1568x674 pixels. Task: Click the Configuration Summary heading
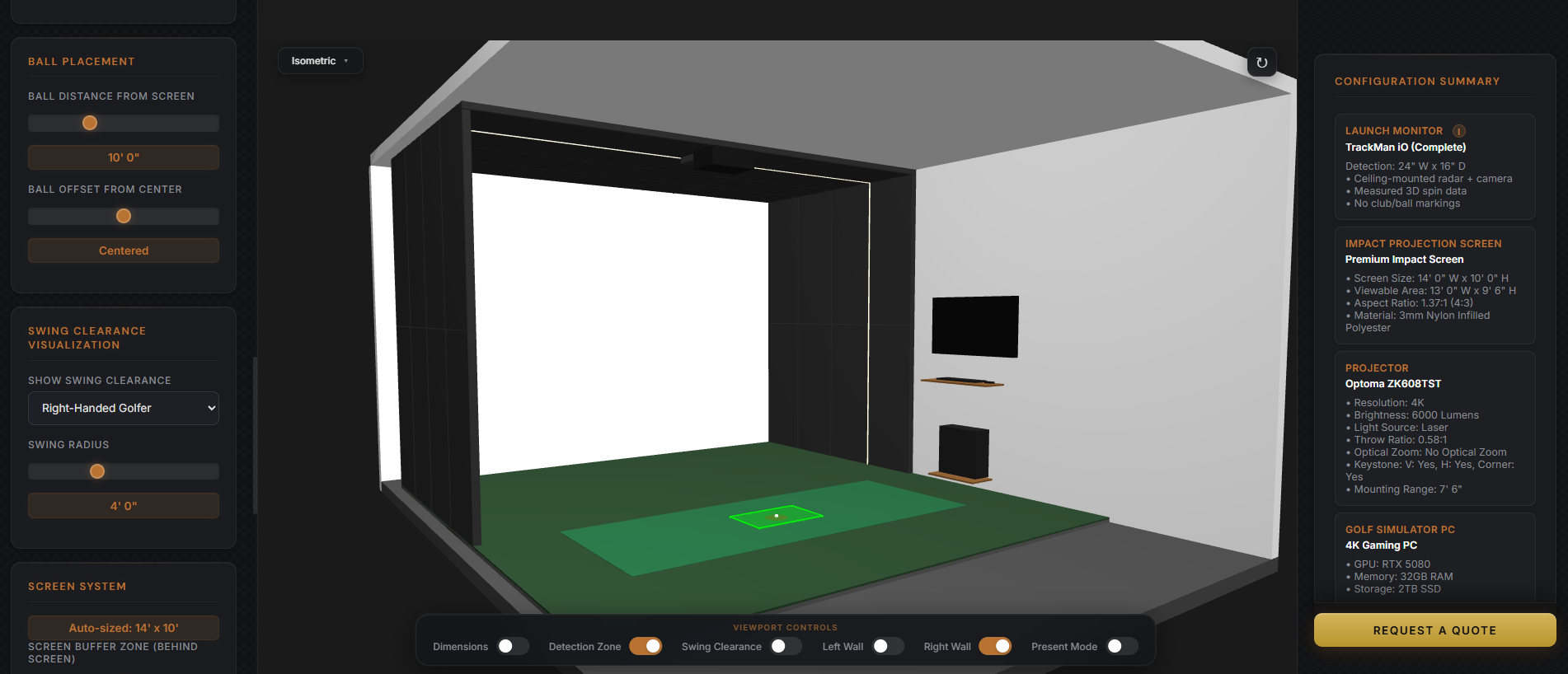pos(1417,82)
